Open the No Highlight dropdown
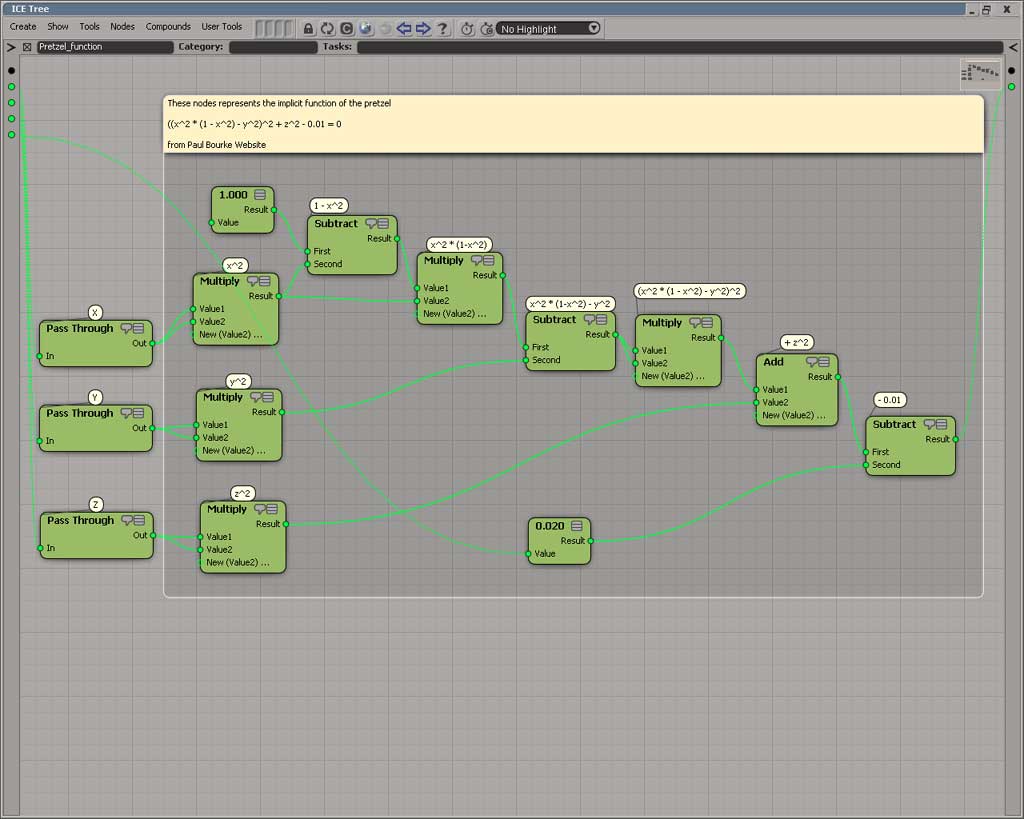1024x819 pixels. [x=549, y=28]
